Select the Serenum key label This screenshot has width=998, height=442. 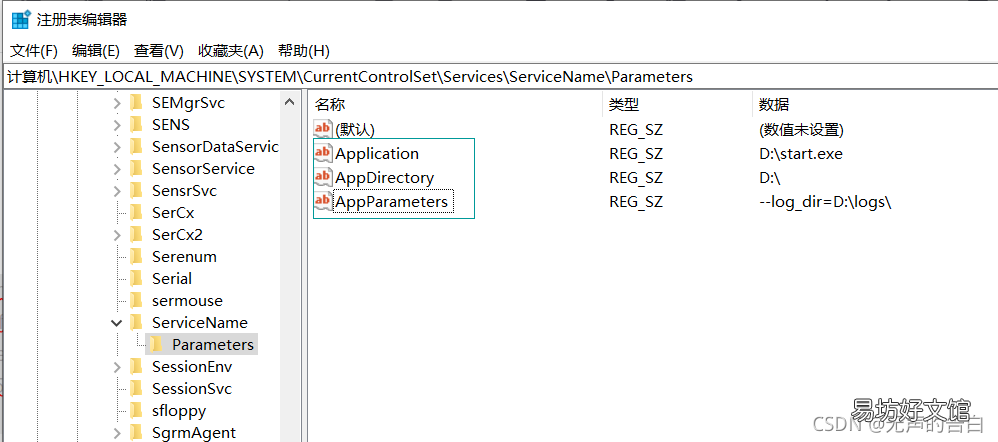point(185,257)
